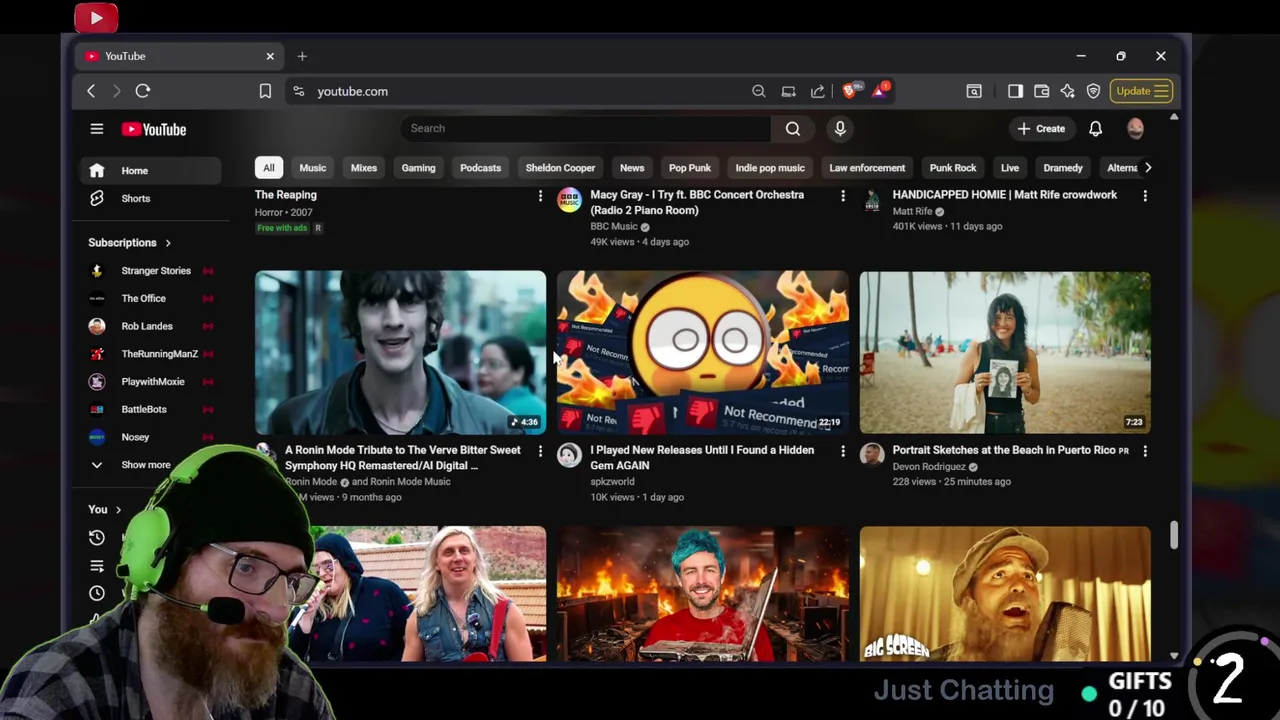Open Leo AI sparkle icon
The height and width of the screenshot is (720, 1280).
pos(1067,91)
